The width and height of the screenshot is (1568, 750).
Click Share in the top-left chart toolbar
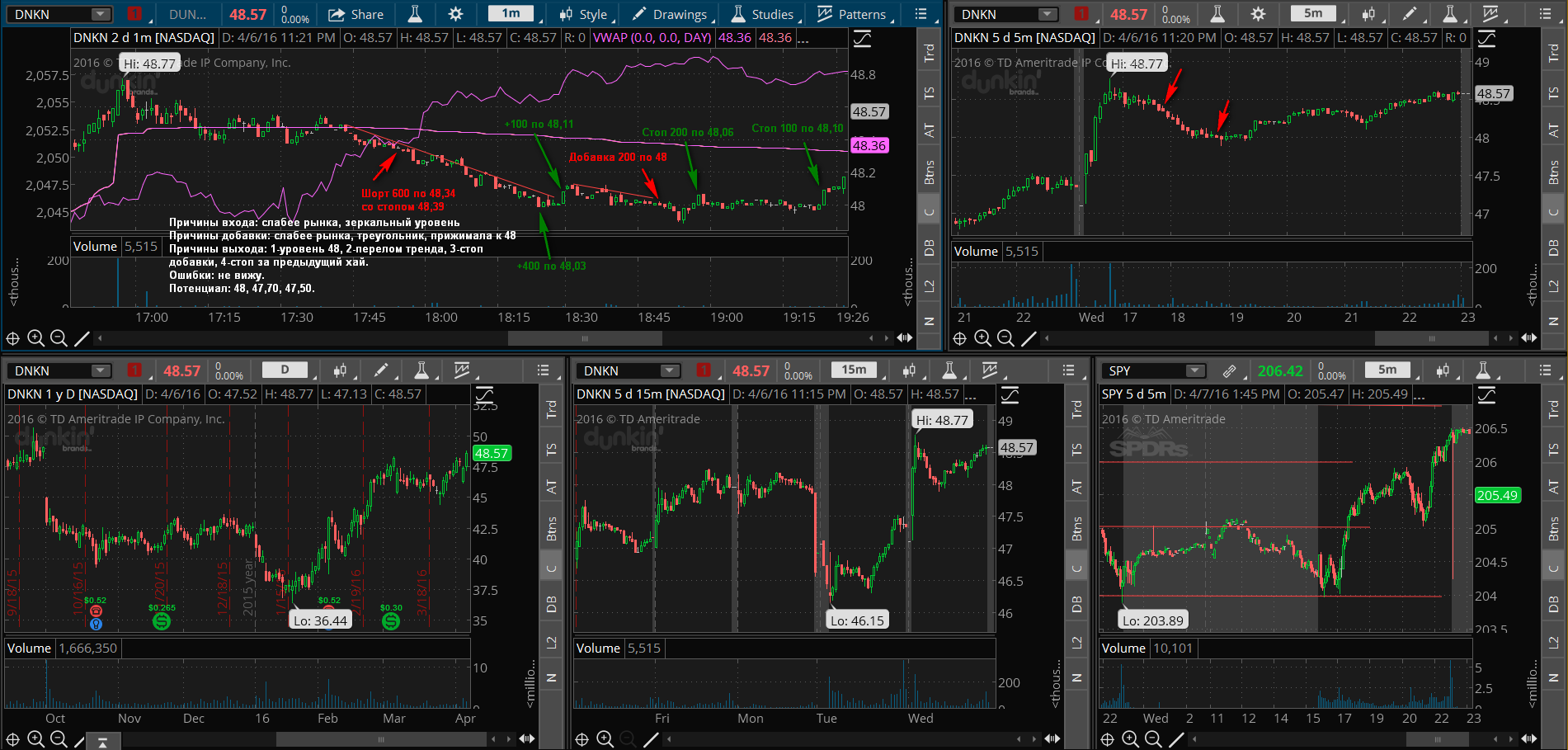[x=356, y=14]
